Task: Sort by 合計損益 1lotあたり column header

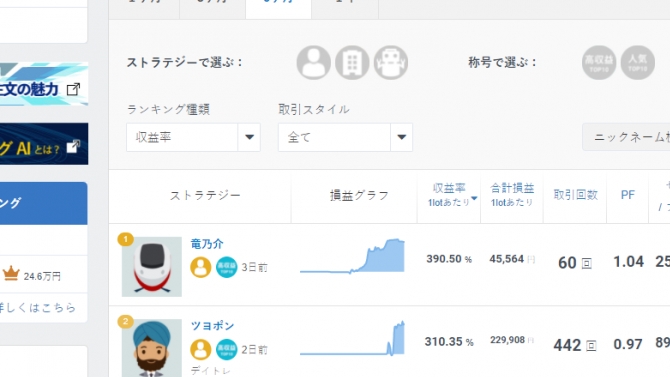Action: click(x=512, y=195)
